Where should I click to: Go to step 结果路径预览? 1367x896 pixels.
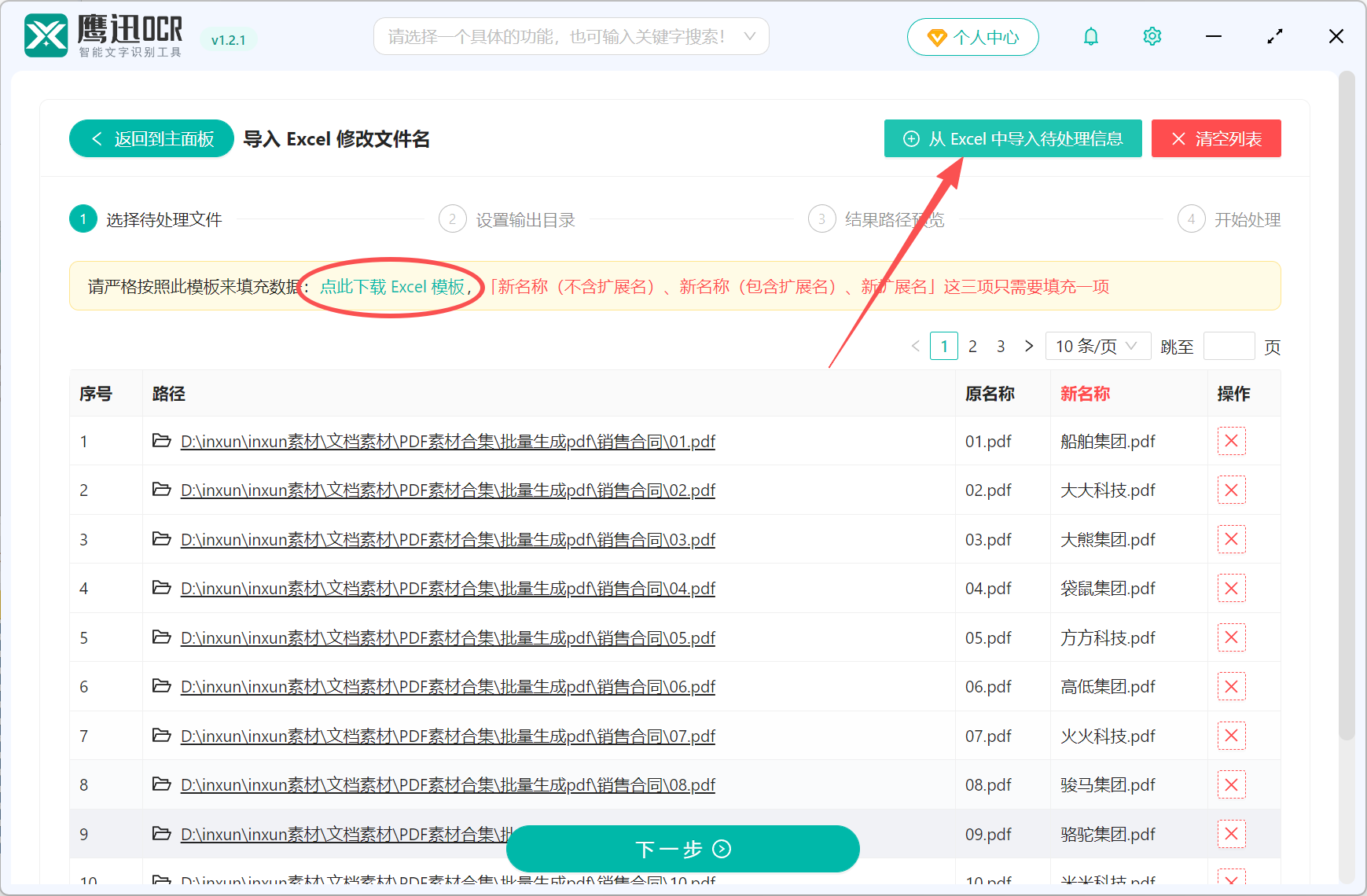click(876, 219)
